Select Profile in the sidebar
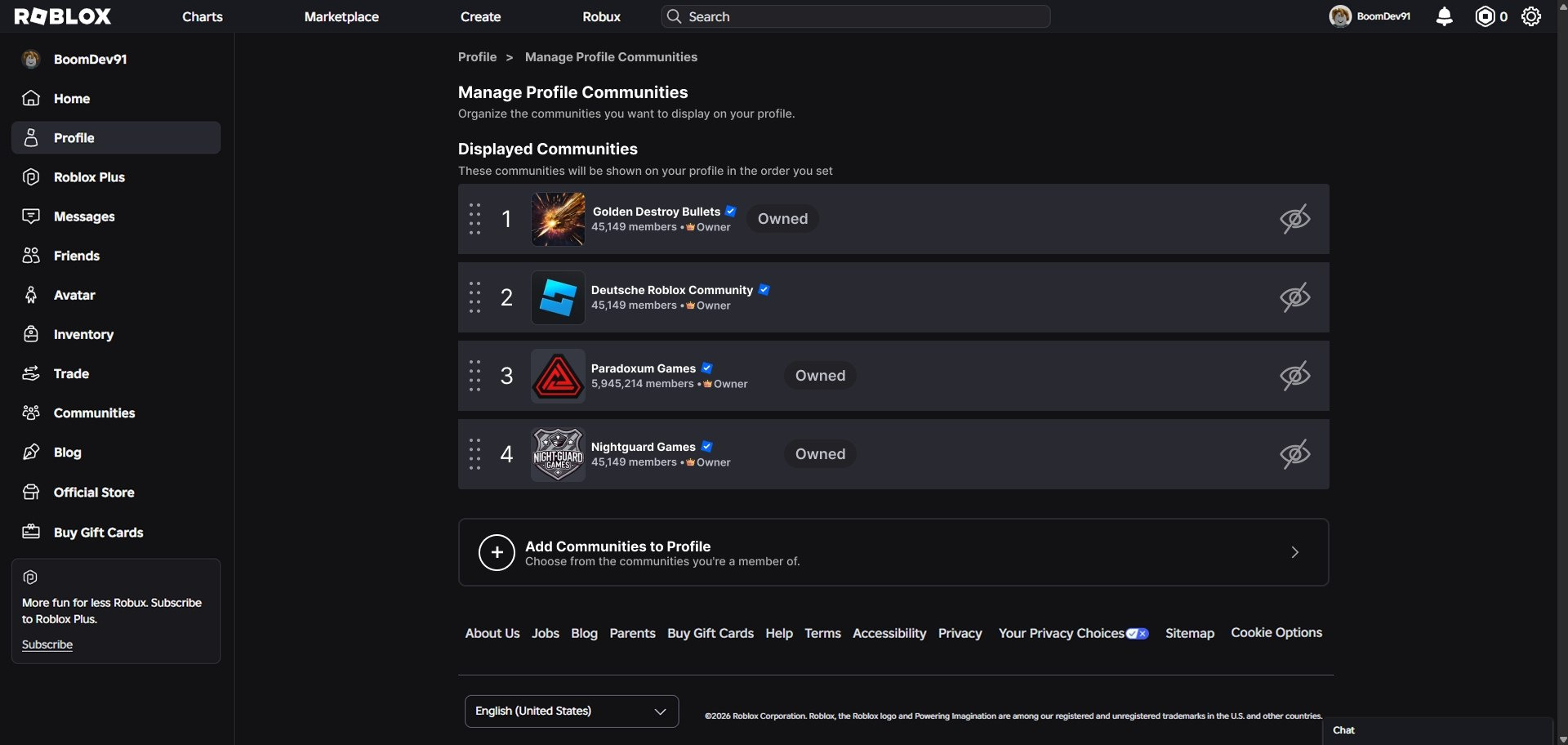 (116, 138)
